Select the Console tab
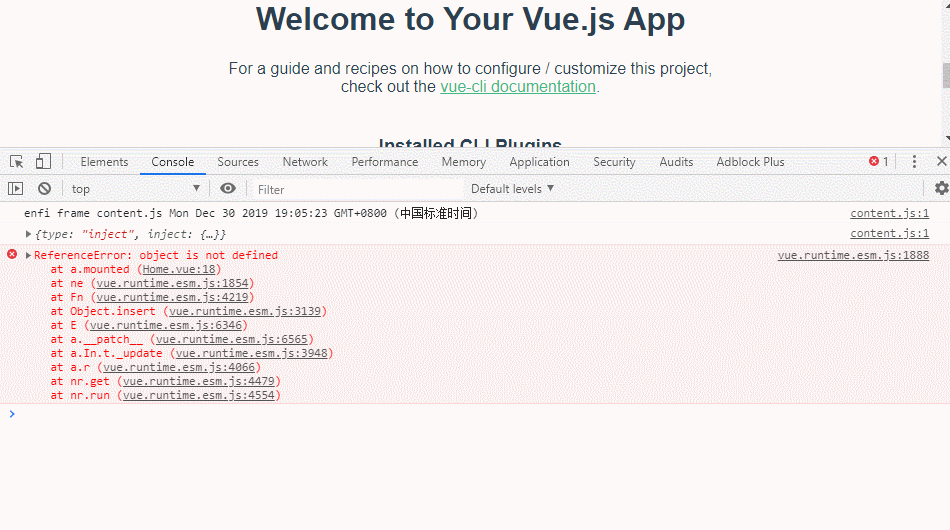 173,162
